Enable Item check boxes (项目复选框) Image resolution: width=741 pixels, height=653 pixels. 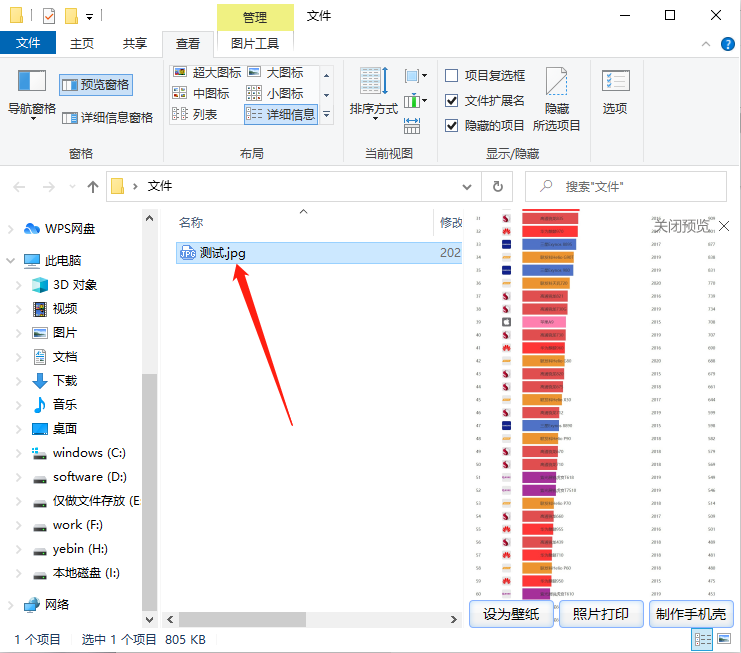pos(485,76)
